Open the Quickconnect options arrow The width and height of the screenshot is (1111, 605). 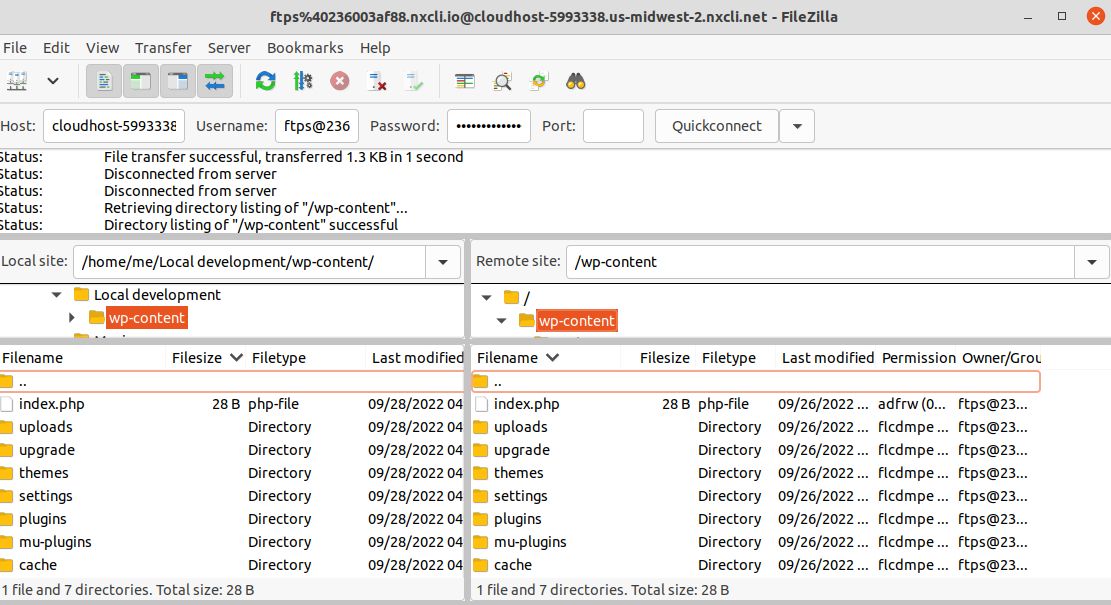tap(797, 126)
